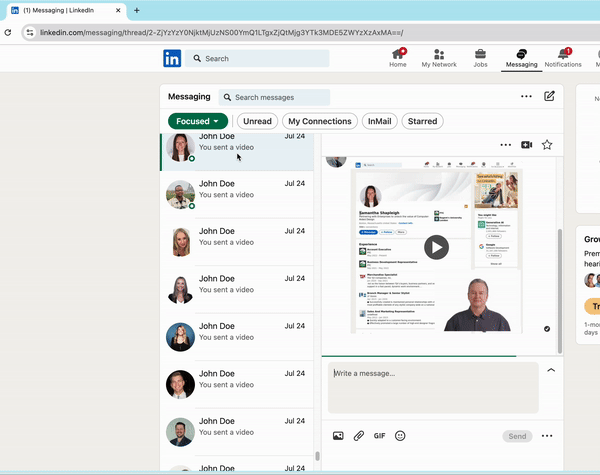Star this conversation
The image size is (600, 475).
click(547, 145)
